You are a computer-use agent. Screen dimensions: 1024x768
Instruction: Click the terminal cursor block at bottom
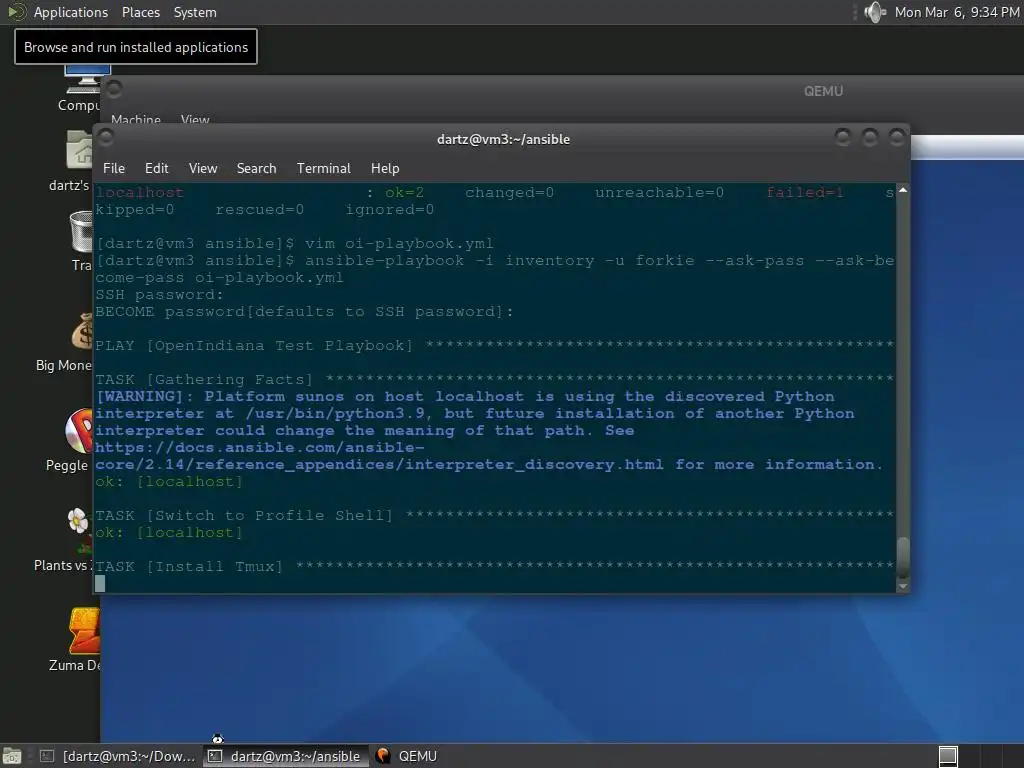click(100, 583)
